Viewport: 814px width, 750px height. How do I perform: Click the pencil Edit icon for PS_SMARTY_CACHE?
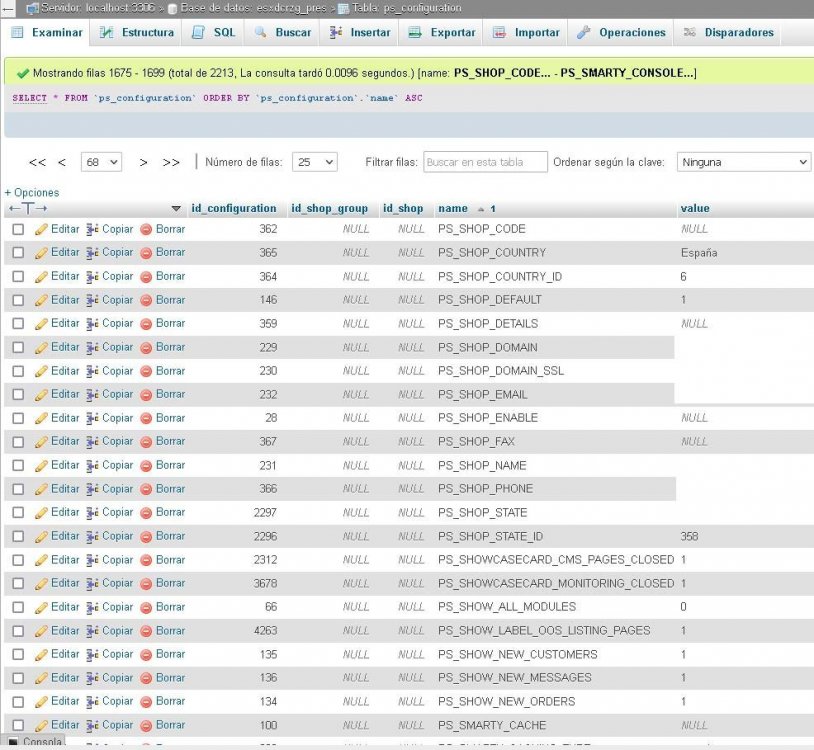click(42, 725)
